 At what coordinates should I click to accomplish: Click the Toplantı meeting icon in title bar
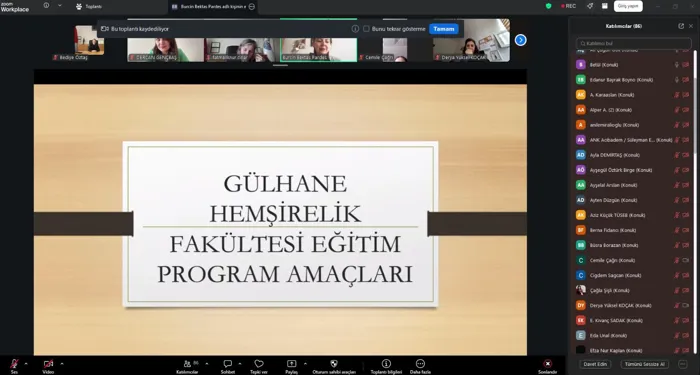pos(79,6)
